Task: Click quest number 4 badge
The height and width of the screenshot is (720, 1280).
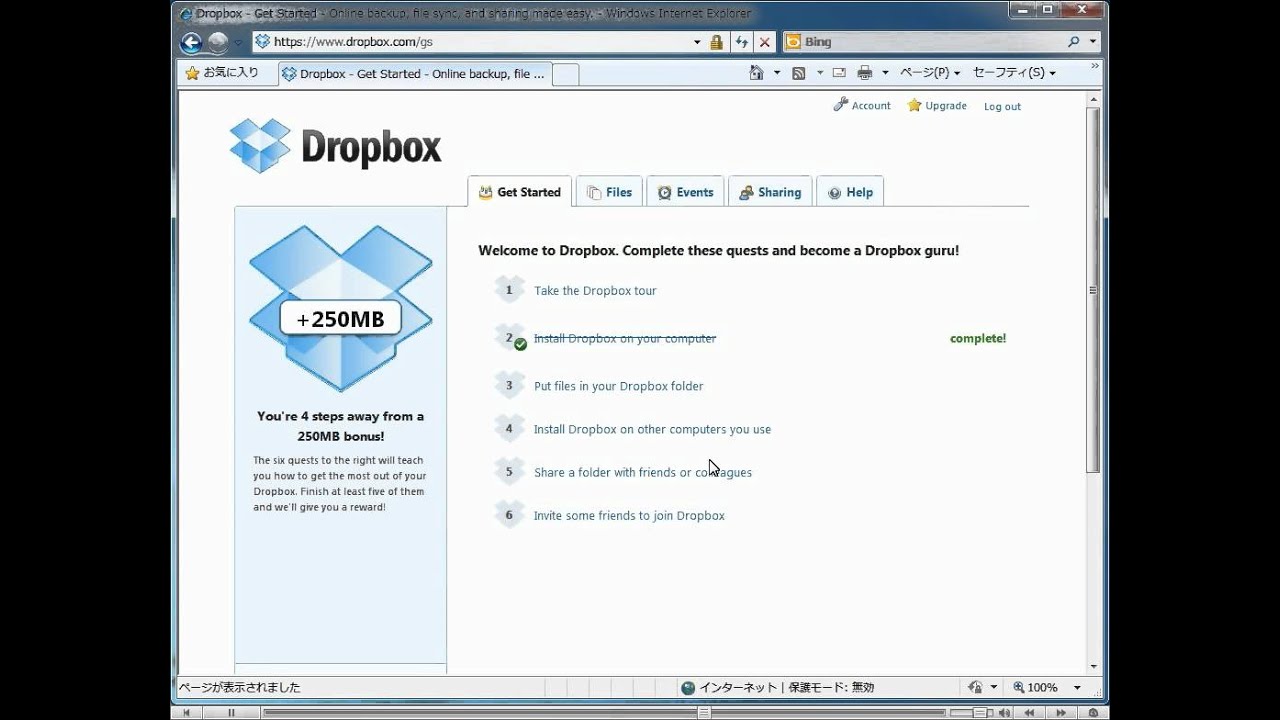Action: click(509, 428)
